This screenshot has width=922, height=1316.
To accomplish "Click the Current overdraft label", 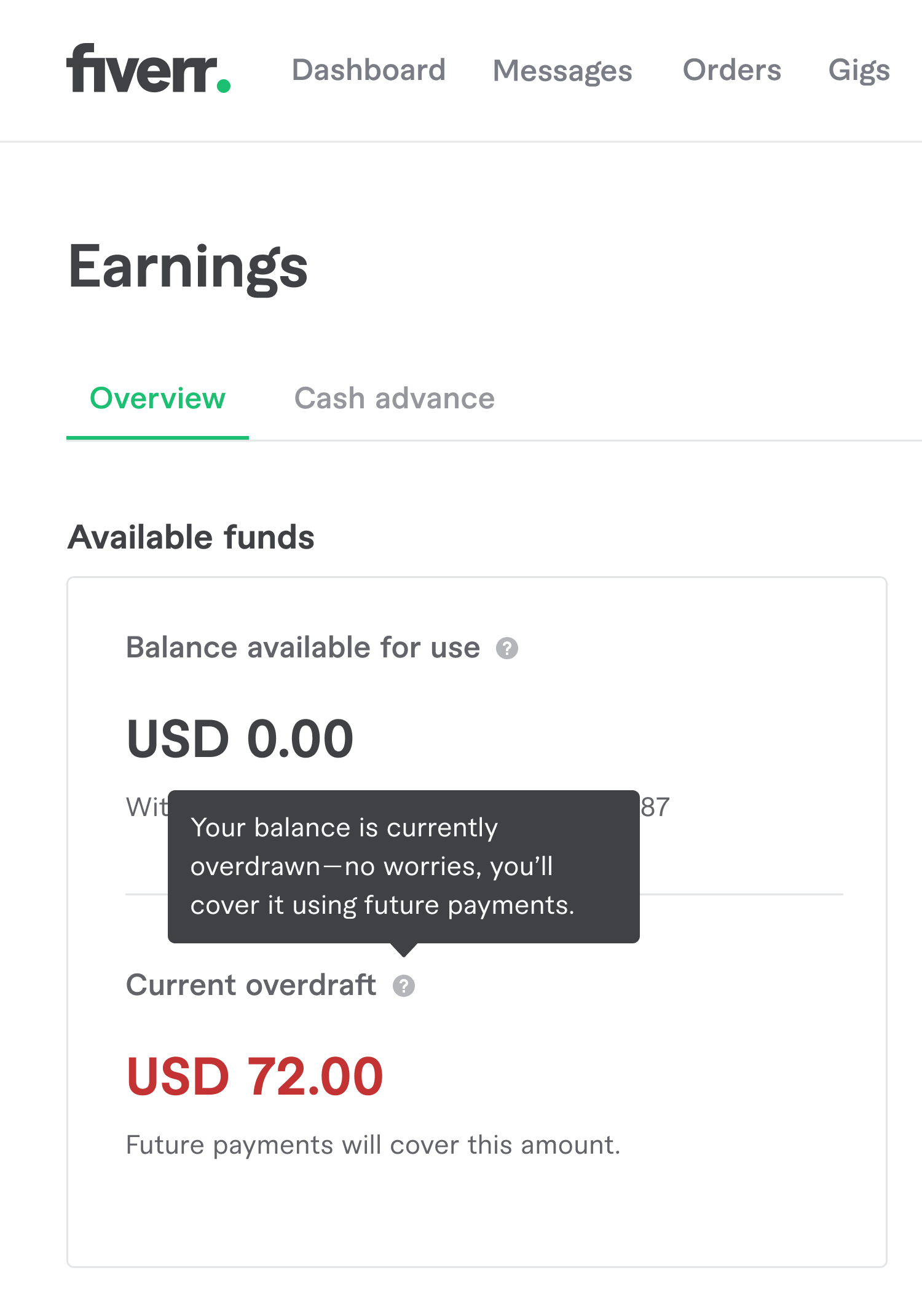I will [251, 984].
